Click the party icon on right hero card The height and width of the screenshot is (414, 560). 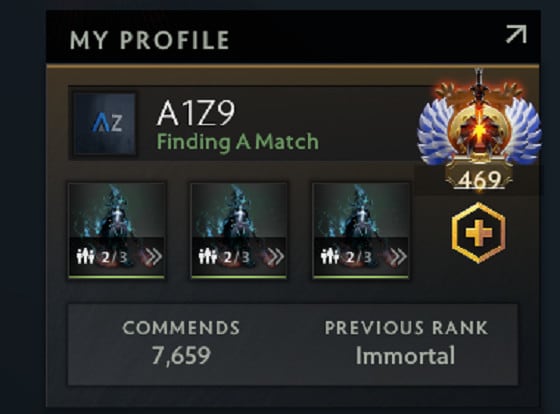(330, 256)
